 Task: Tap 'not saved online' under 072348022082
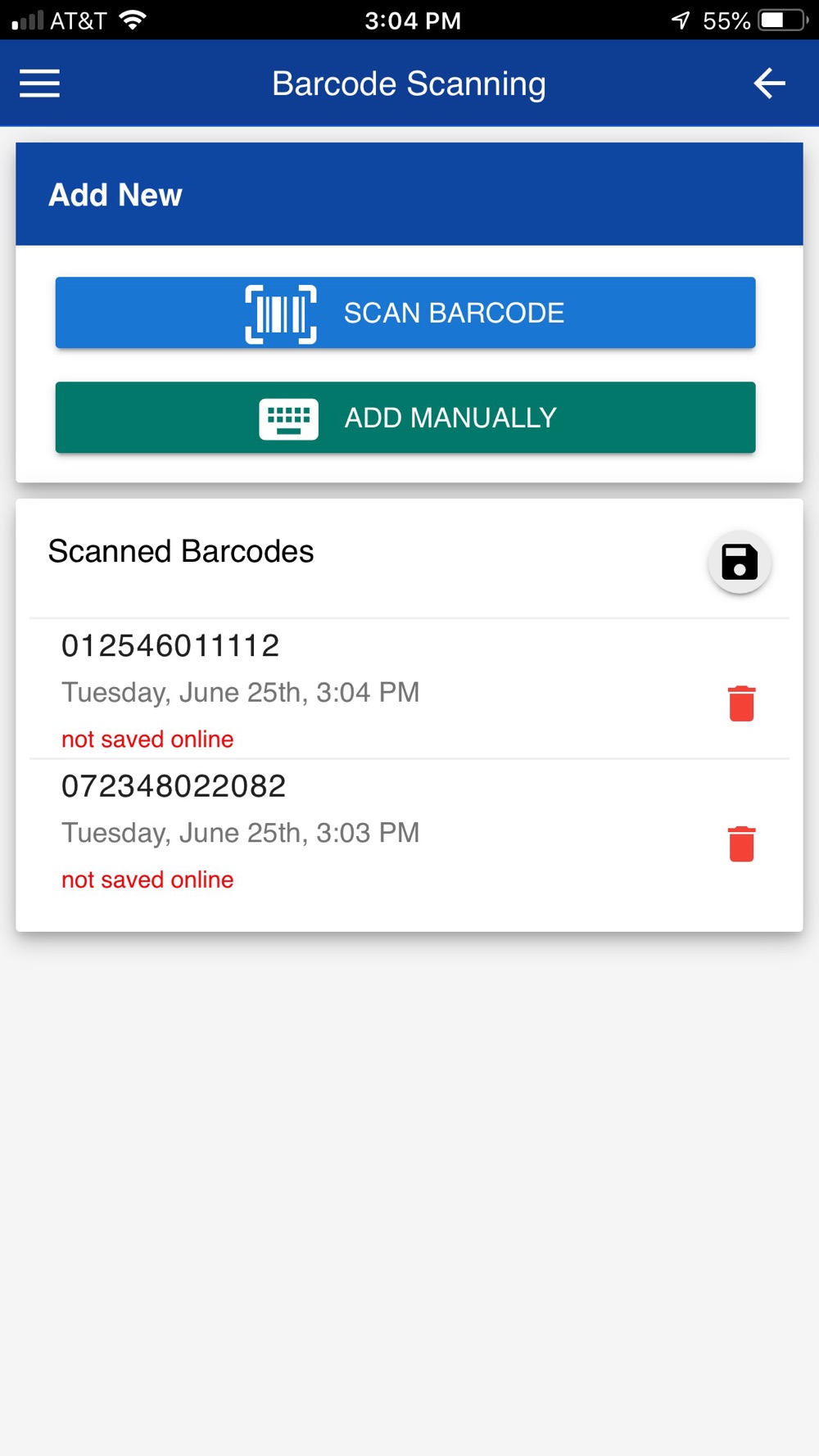147,880
